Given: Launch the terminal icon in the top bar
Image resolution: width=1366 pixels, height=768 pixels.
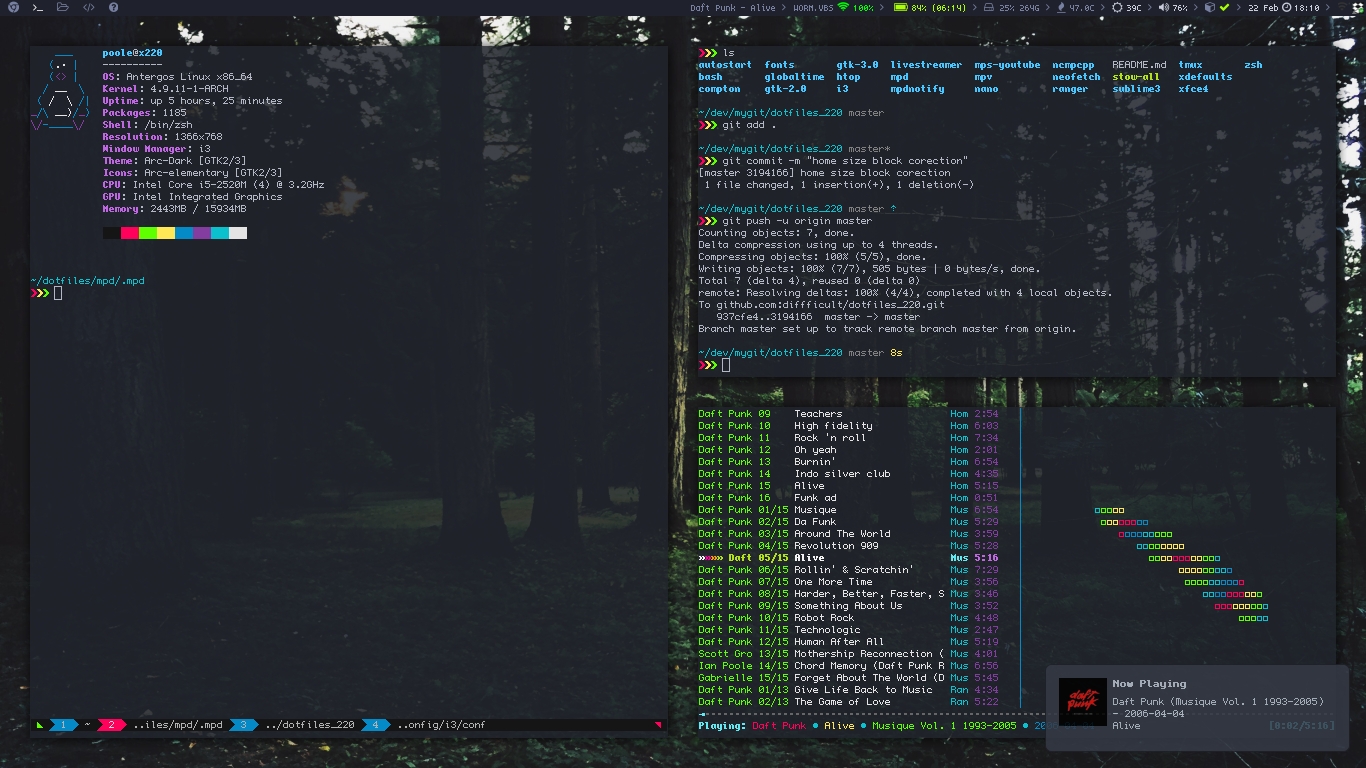Looking at the screenshot, I should point(38,7).
